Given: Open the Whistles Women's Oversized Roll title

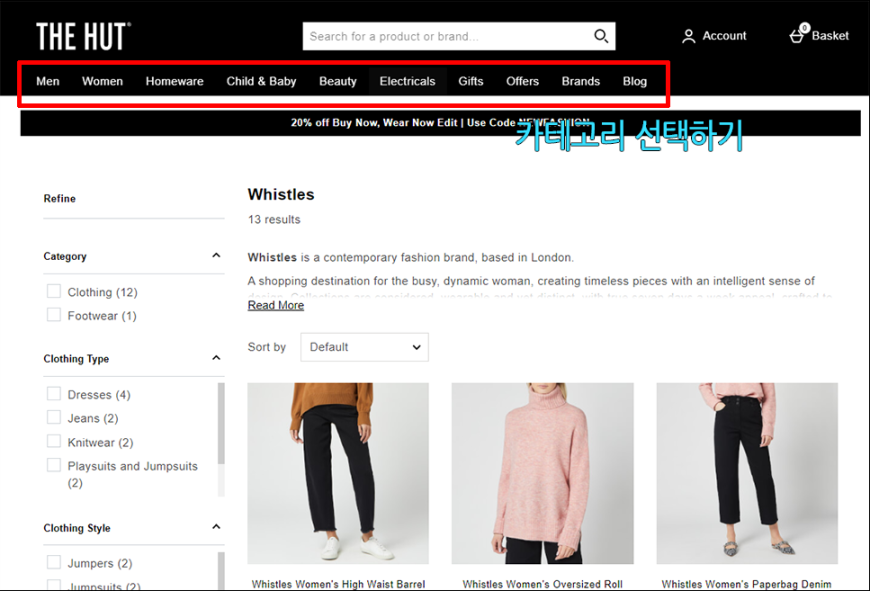Looking at the screenshot, I should coord(543,584).
